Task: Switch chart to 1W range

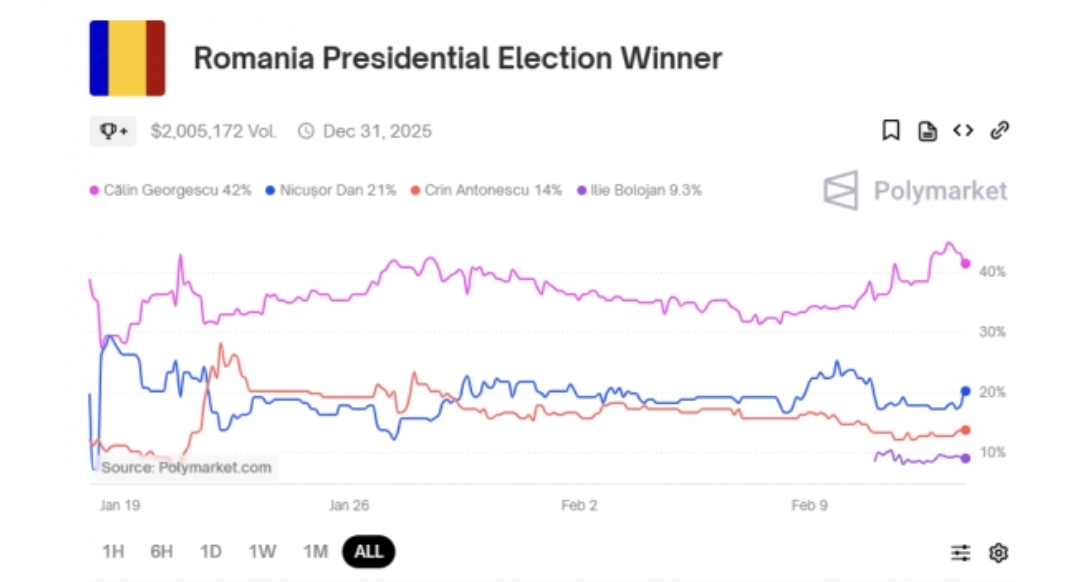Action: 262,551
